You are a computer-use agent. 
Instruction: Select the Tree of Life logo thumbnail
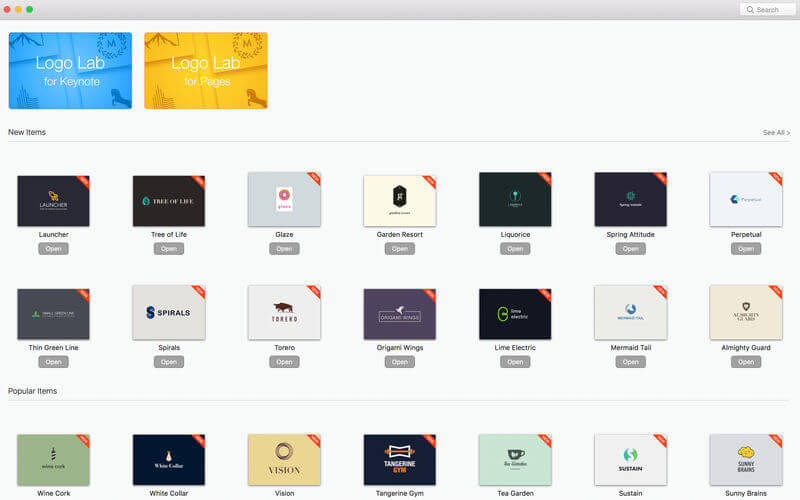coord(169,201)
